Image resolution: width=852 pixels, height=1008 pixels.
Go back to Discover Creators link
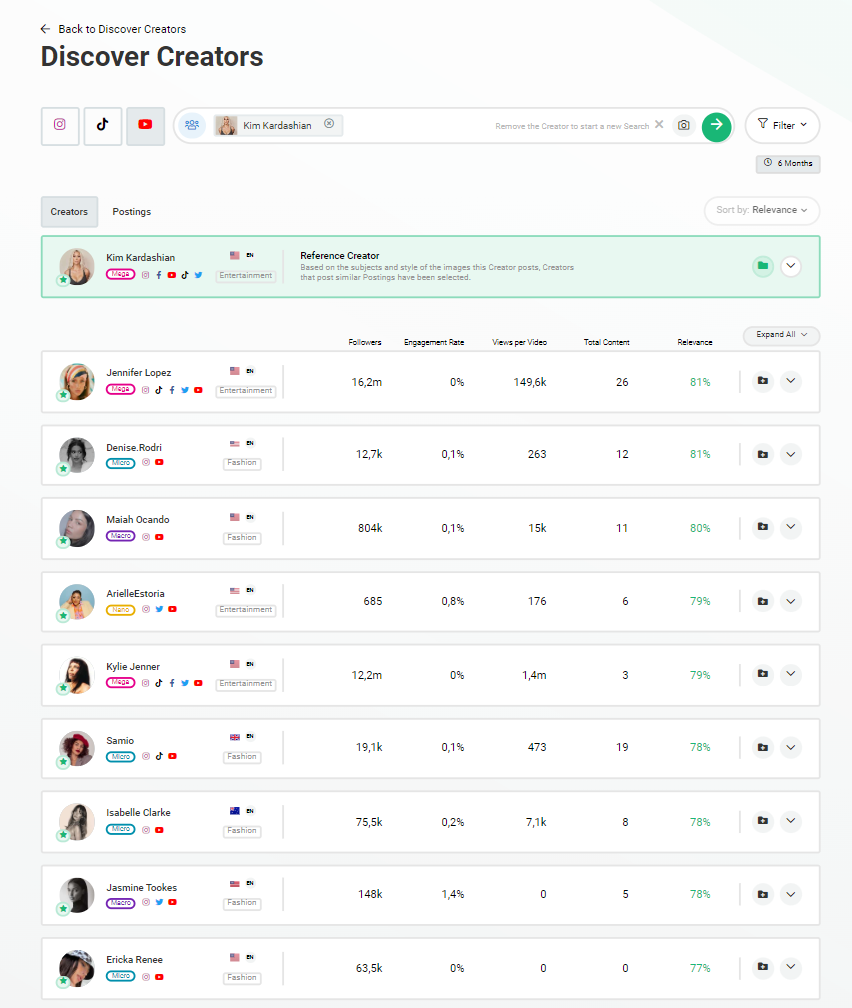[113, 29]
